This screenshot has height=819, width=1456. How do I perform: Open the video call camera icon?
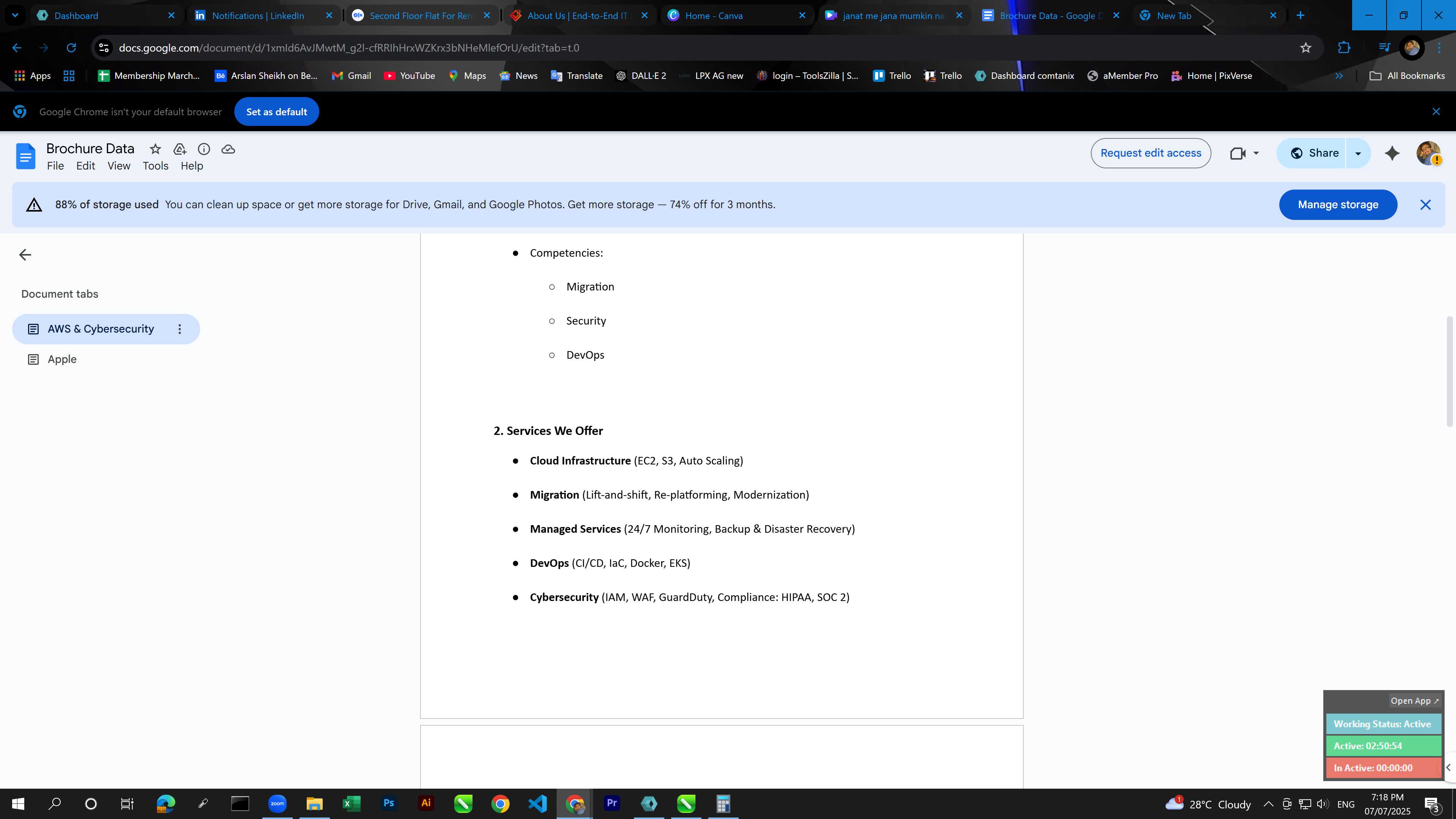pos(1238,153)
